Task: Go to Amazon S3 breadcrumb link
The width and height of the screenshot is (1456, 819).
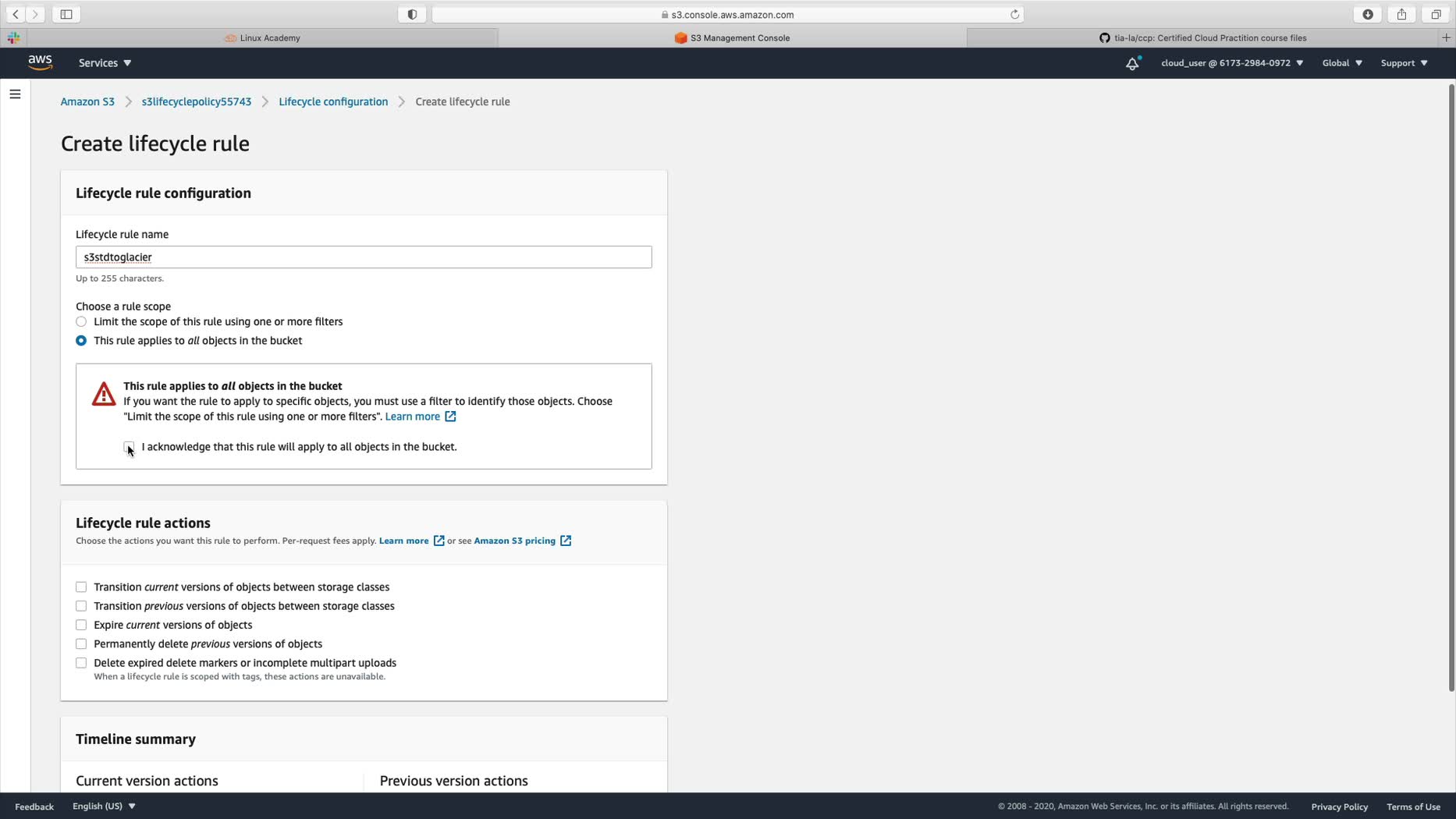Action: (x=87, y=102)
